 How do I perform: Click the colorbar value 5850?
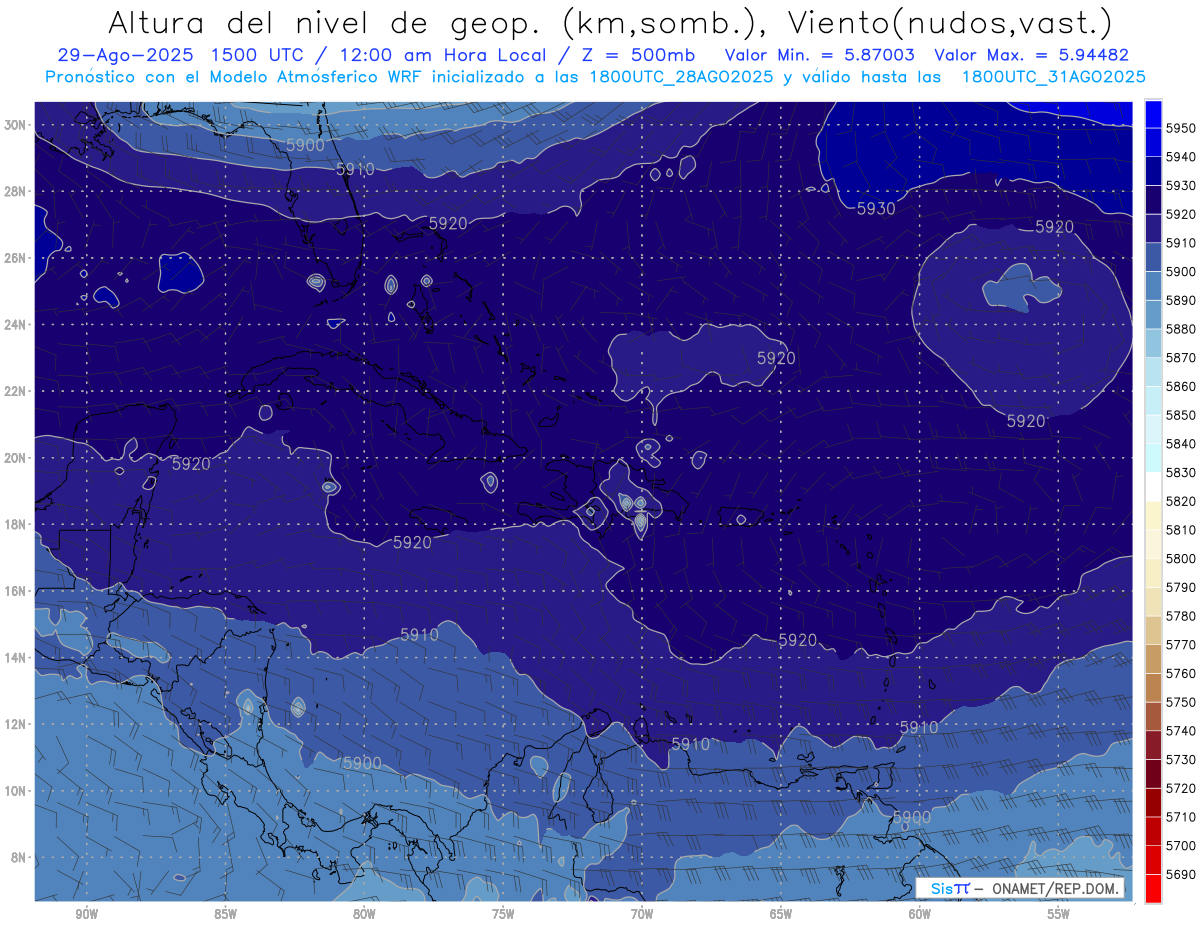[1180, 415]
